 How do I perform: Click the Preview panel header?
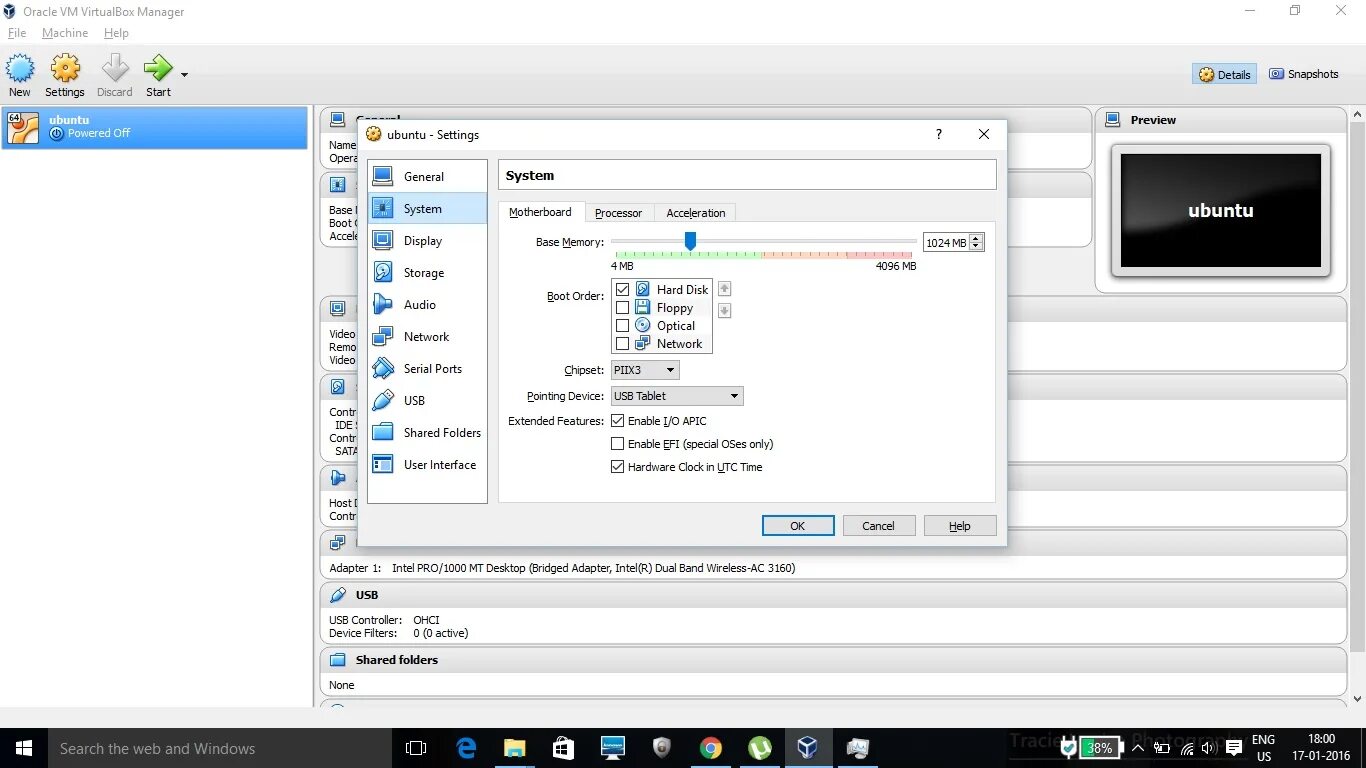coord(1221,120)
